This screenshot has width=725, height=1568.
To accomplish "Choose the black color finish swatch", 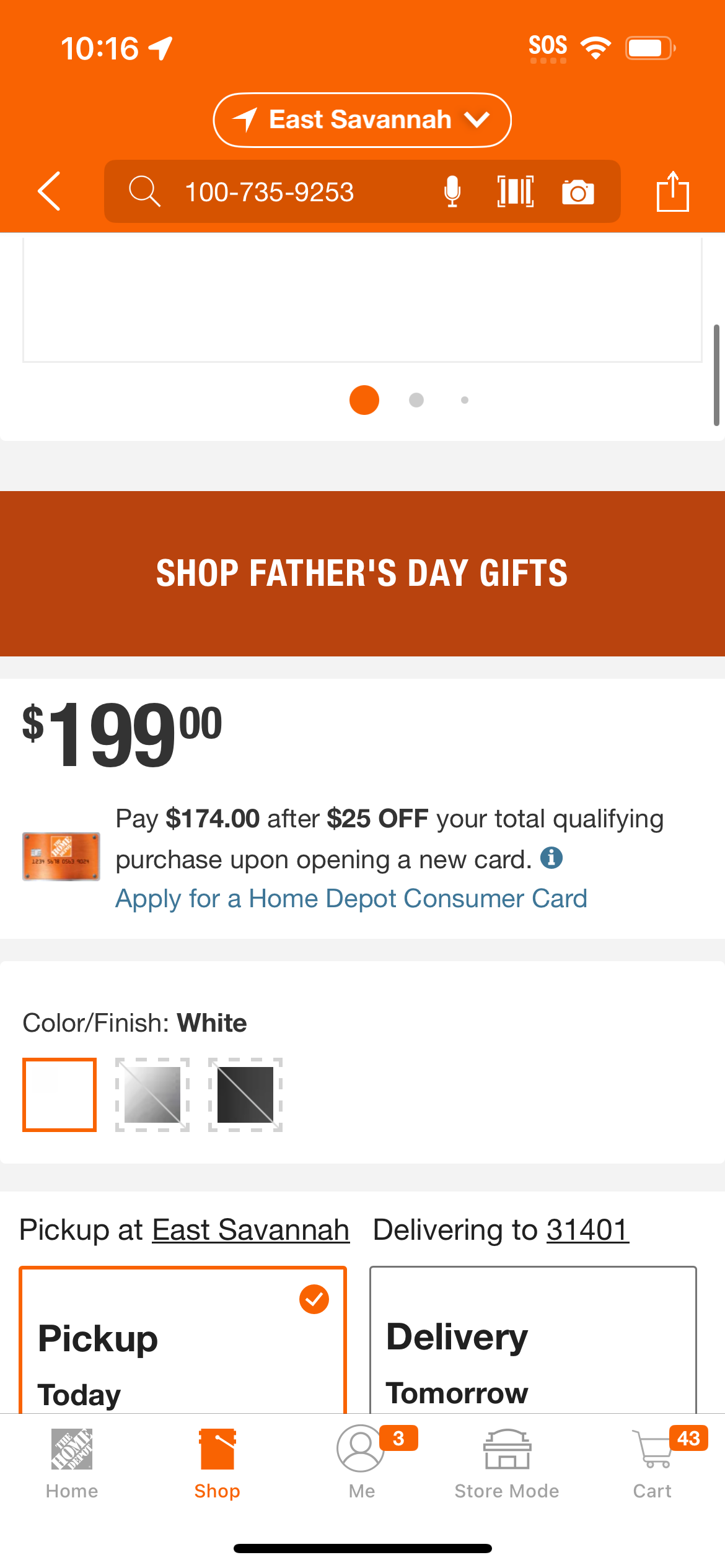I will (x=245, y=1095).
